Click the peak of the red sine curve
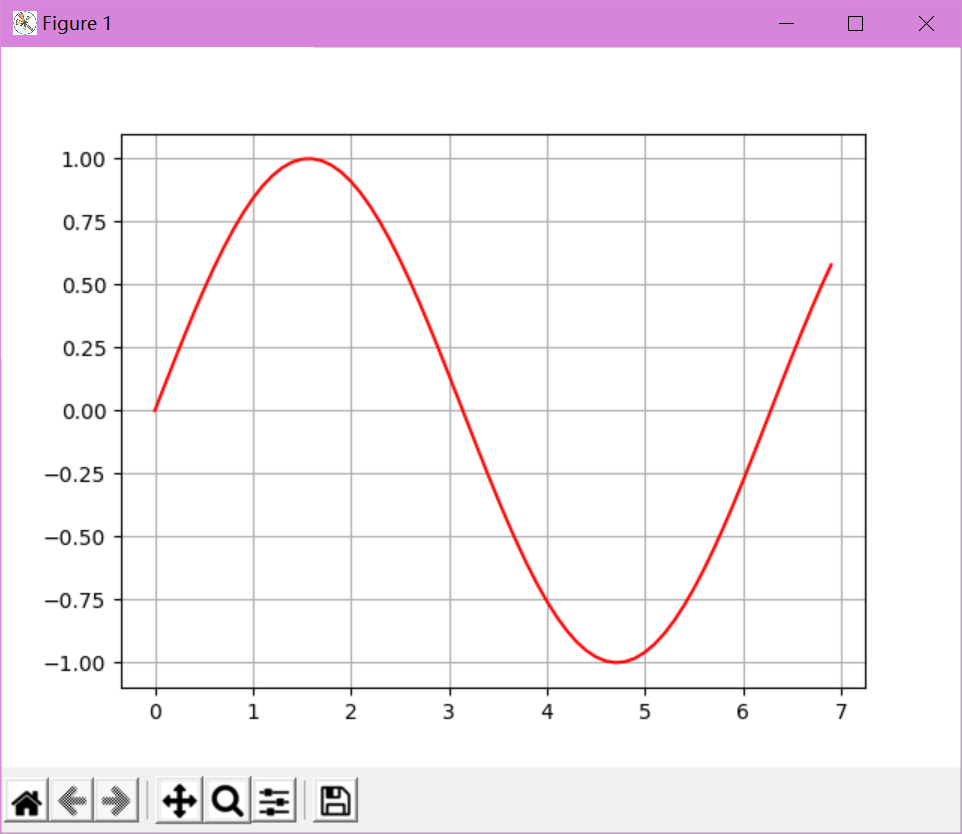The width and height of the screenshot is (962, 834). [309, 158]
